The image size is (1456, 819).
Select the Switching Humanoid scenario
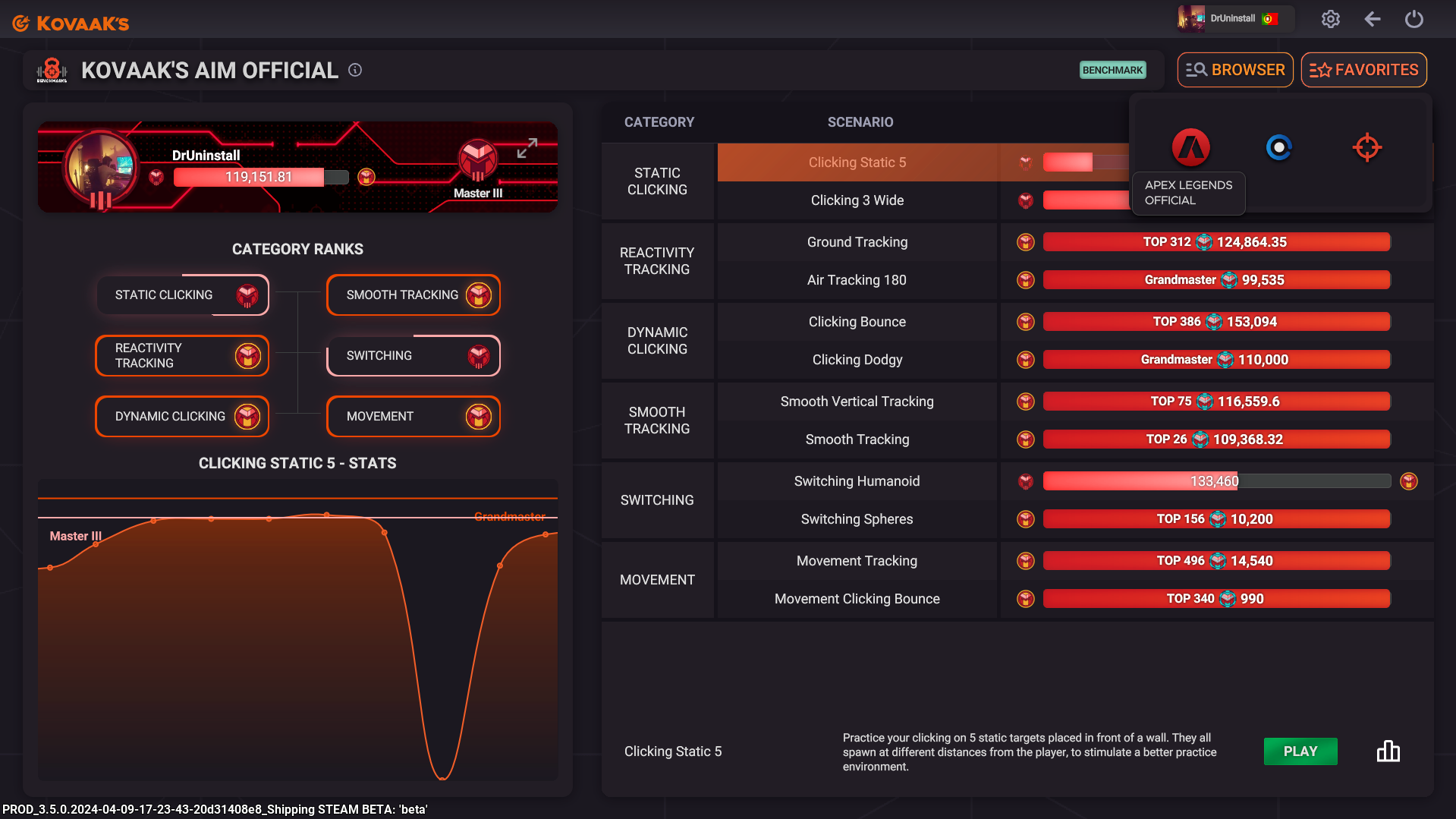[857, 481]
